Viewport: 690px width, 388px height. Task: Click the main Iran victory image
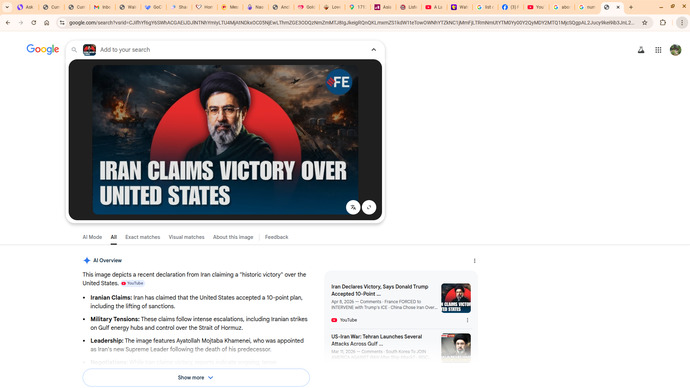[x=225, y=139]
